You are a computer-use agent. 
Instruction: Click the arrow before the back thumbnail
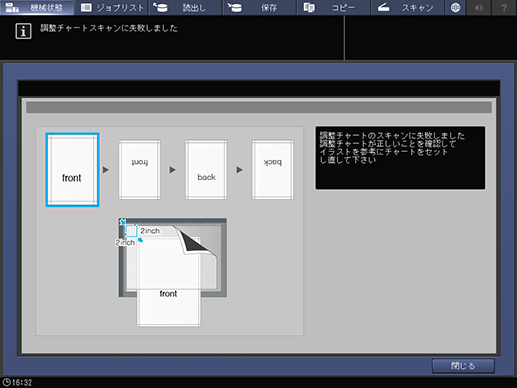172,170
